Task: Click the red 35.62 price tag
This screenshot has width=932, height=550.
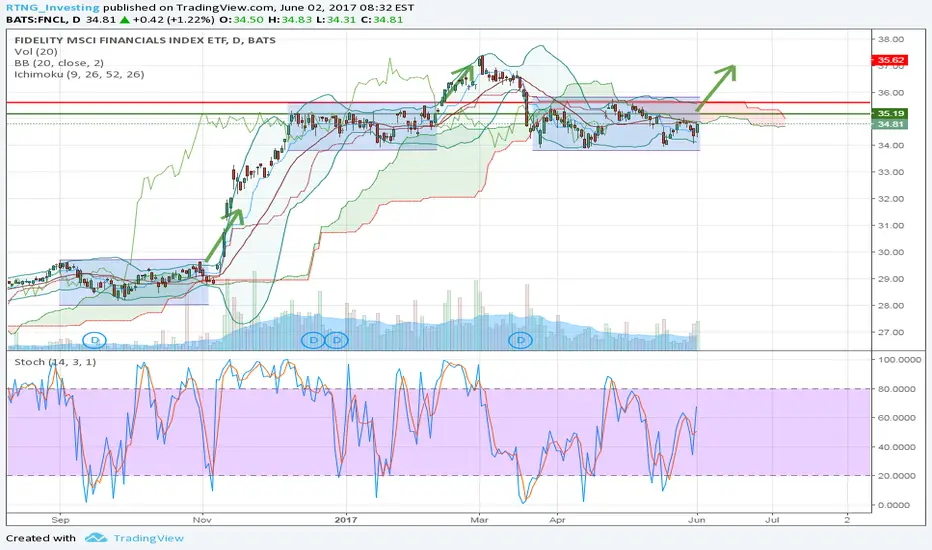Action: pyautogui.click(x=889, y=60)
